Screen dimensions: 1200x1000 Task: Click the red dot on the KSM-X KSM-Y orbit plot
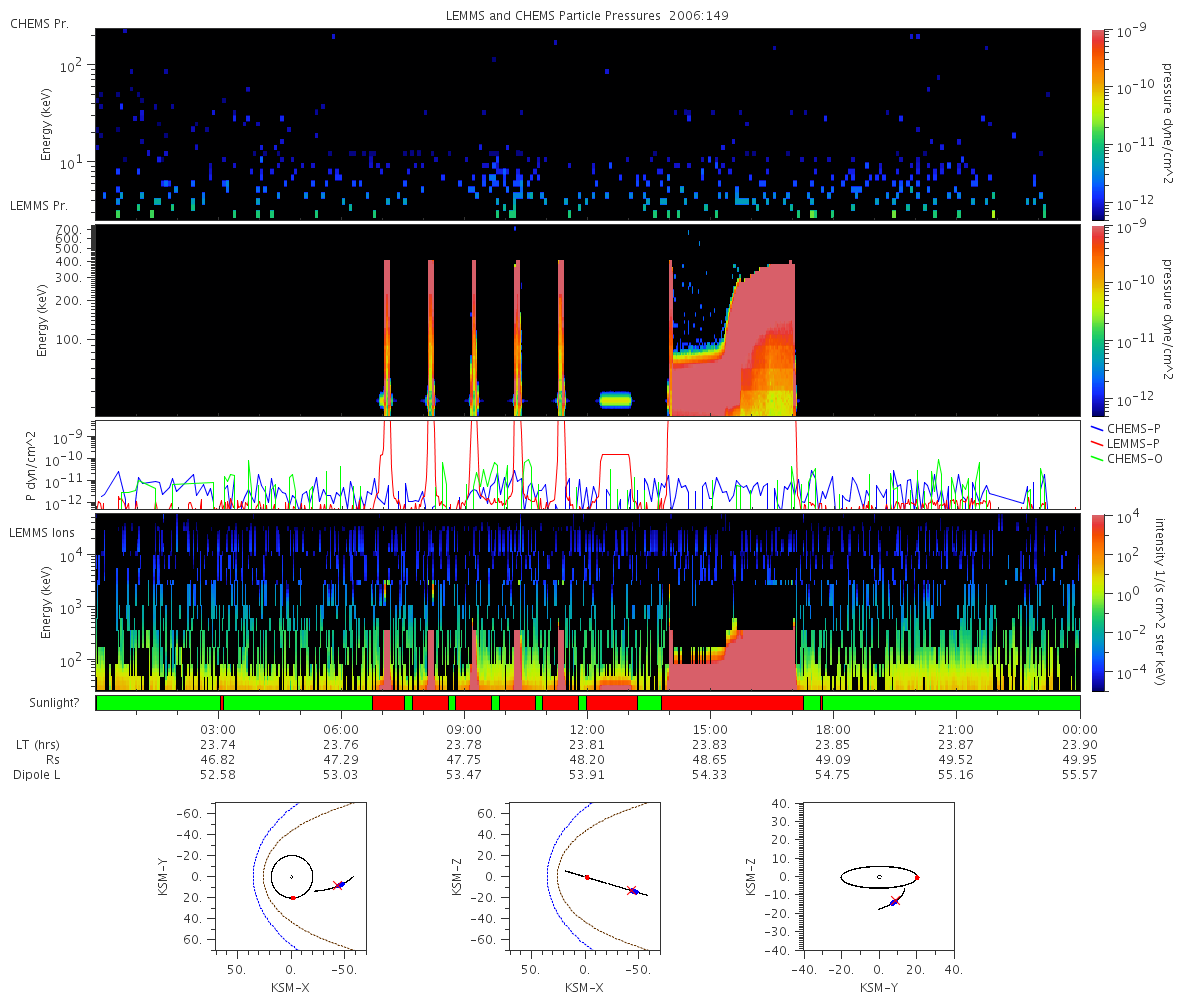click(x=292, y=898)
